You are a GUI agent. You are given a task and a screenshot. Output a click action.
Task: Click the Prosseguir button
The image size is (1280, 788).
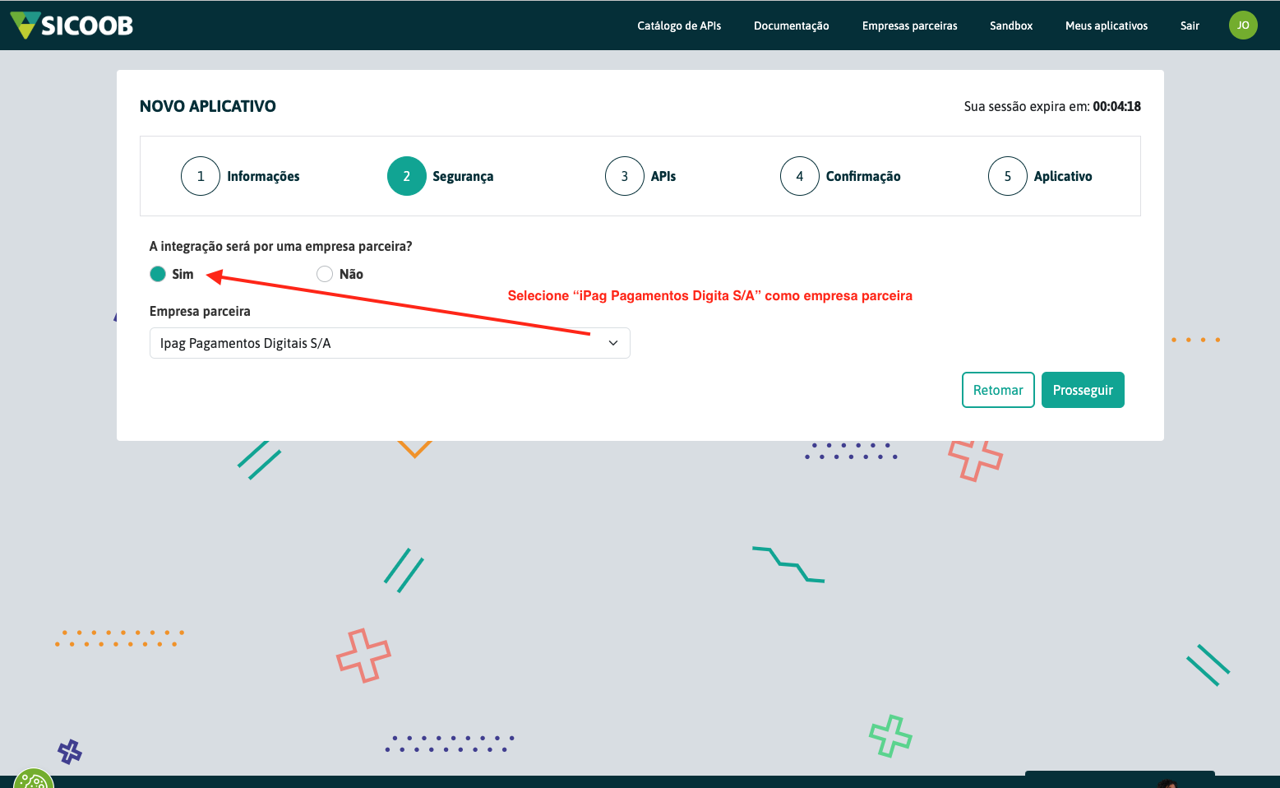[x=1083, y=390]
